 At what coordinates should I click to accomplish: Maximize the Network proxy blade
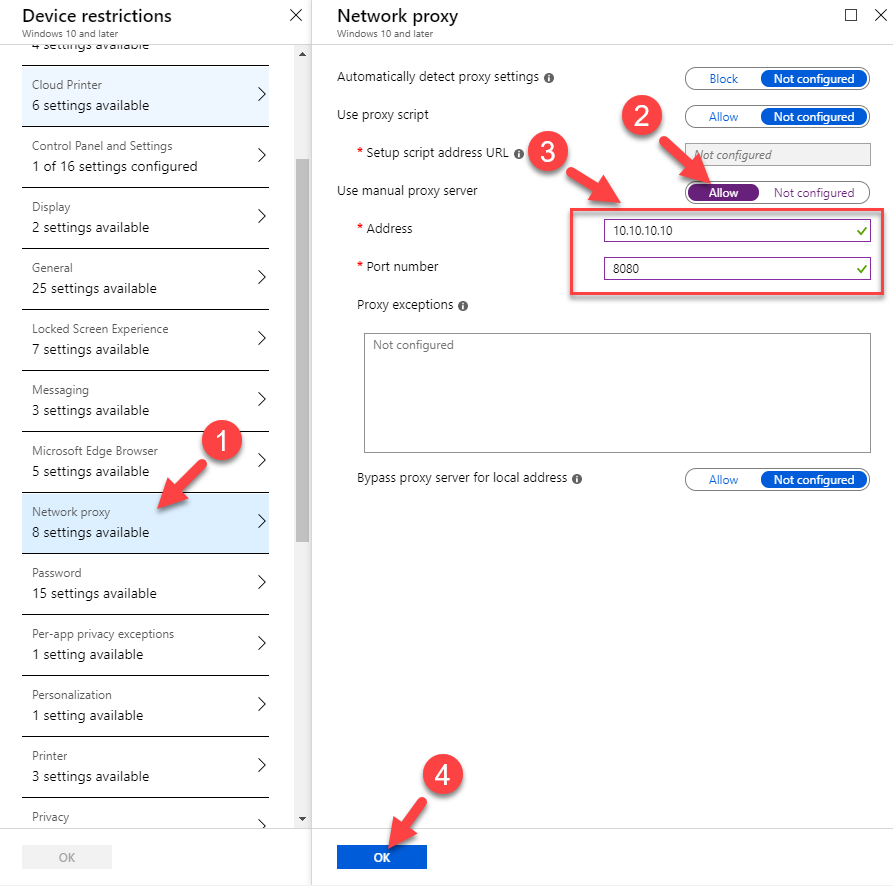coord(851,15)
